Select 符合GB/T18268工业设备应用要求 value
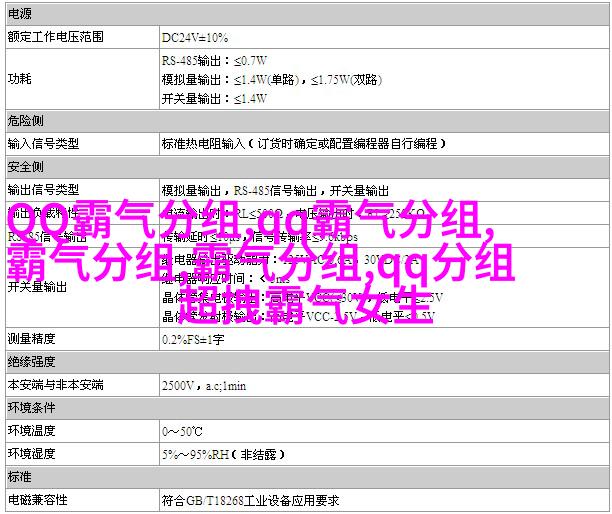Viewport: 612px width, 514px height. pyautogui.click(x=250, y=500)
